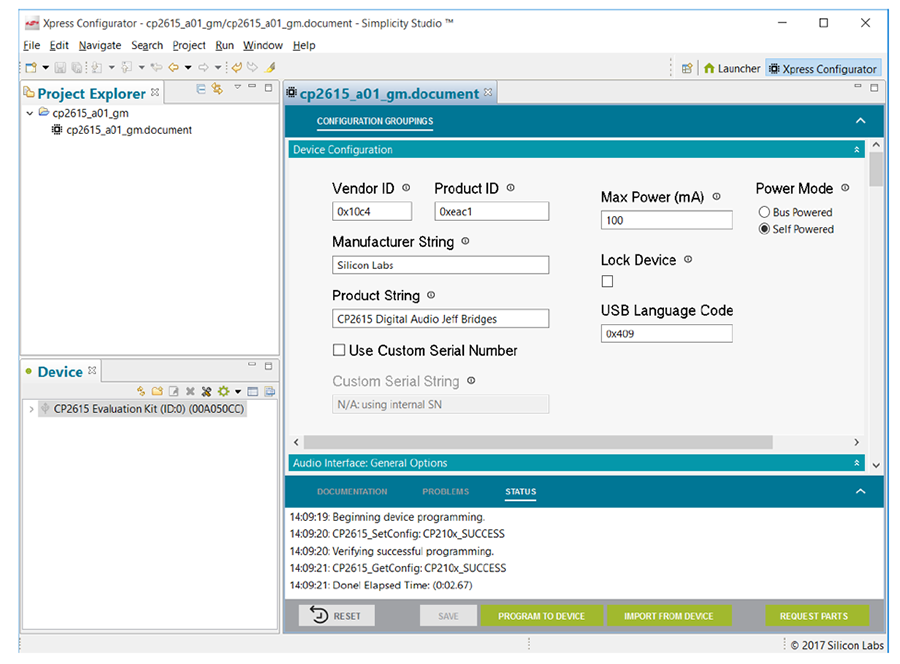900x664 pixels.
Task: Select the Self Powered radio button
Action: pyautogui.click(x=764, y=229)
